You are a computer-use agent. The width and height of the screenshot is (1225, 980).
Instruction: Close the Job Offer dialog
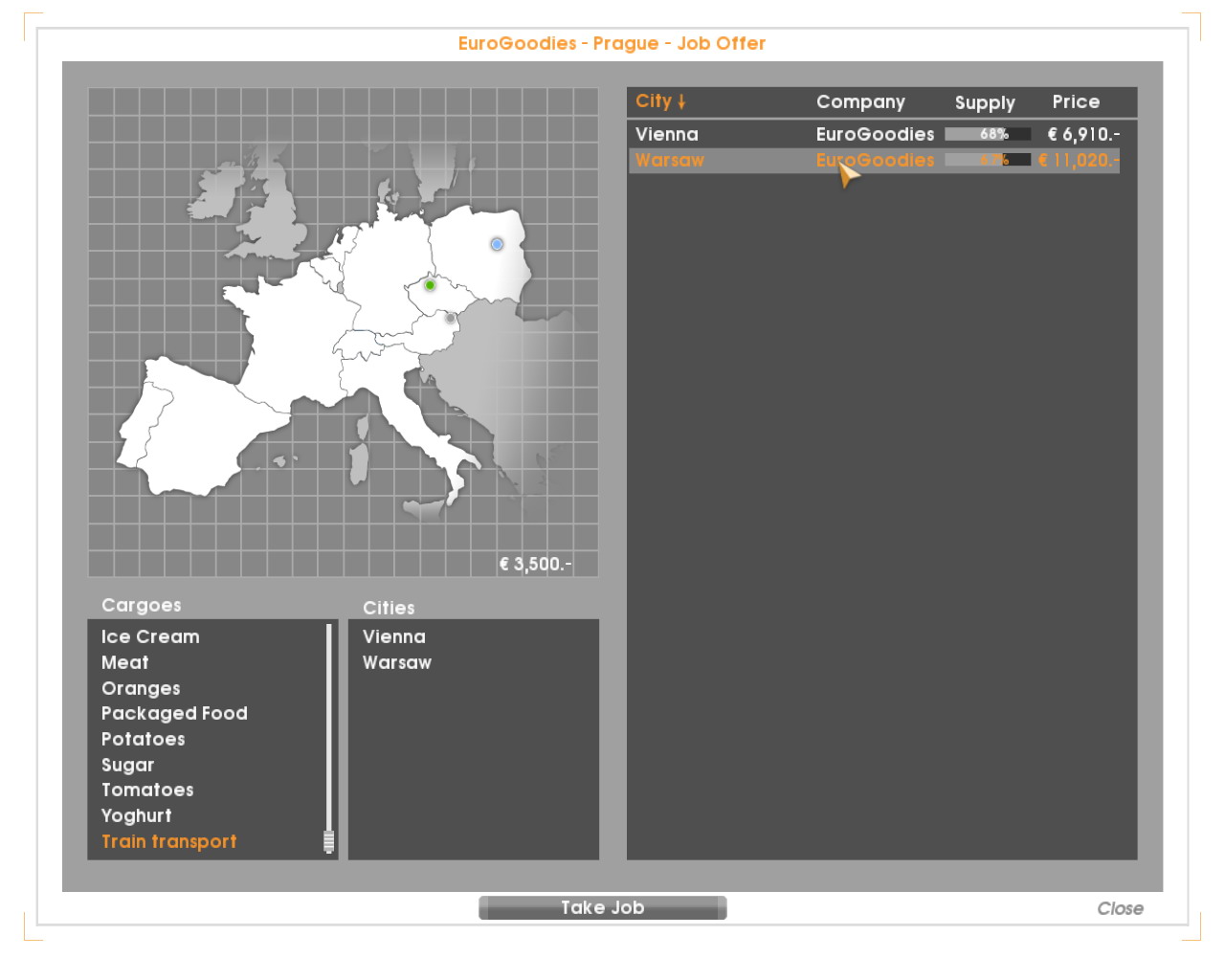click(1119, 908)
